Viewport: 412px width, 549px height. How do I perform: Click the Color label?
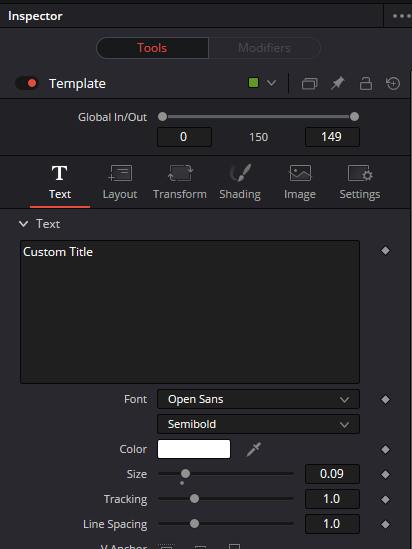[133, 449]
